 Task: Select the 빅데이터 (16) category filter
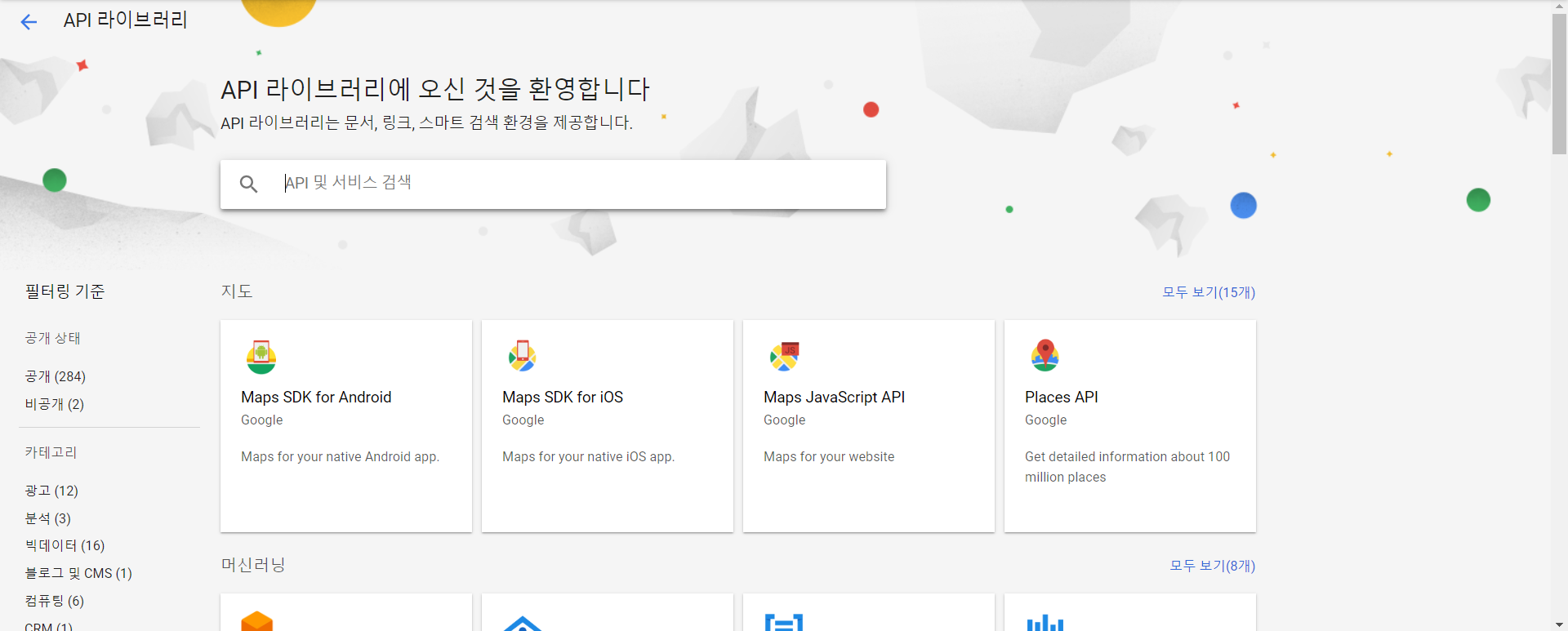65,545
